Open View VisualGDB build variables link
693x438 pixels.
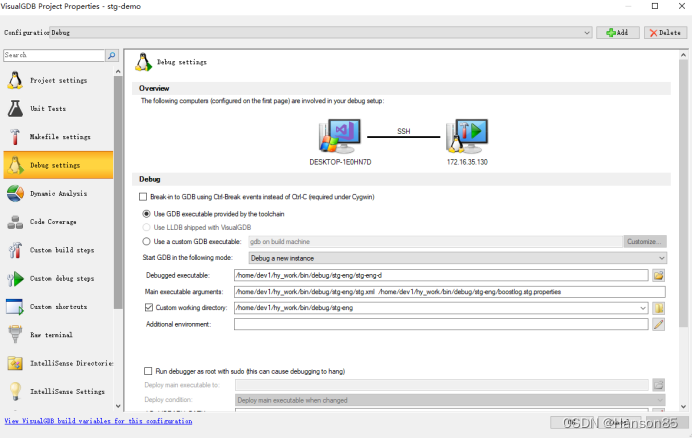(x=98, y=421)
